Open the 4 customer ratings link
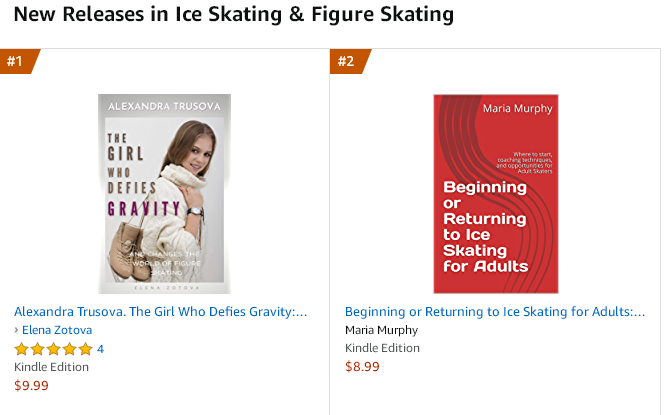Viewport: 667px width, 415px height. 100,349
